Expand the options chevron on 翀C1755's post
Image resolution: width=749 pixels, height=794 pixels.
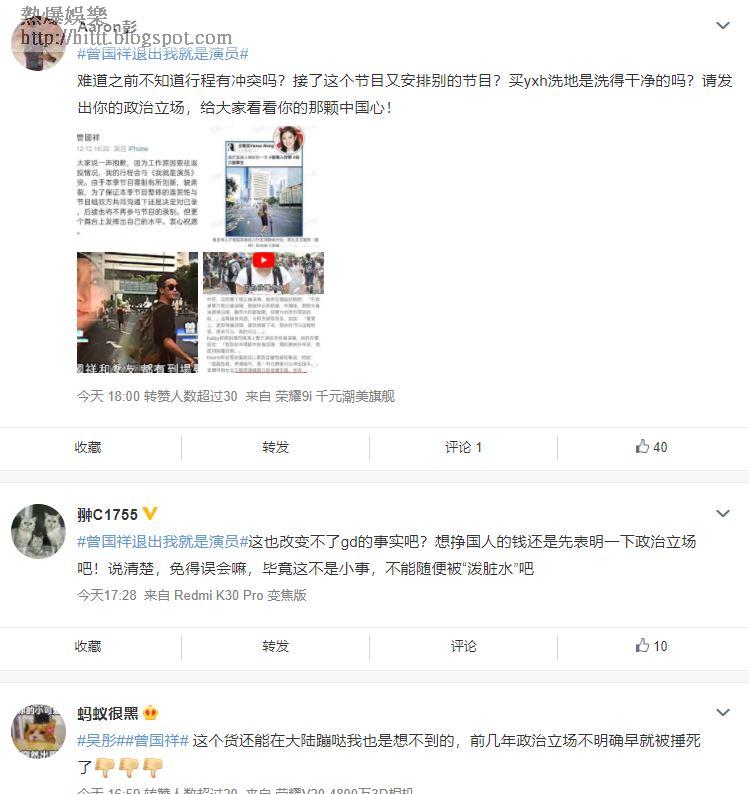click(x=723, y=513)
